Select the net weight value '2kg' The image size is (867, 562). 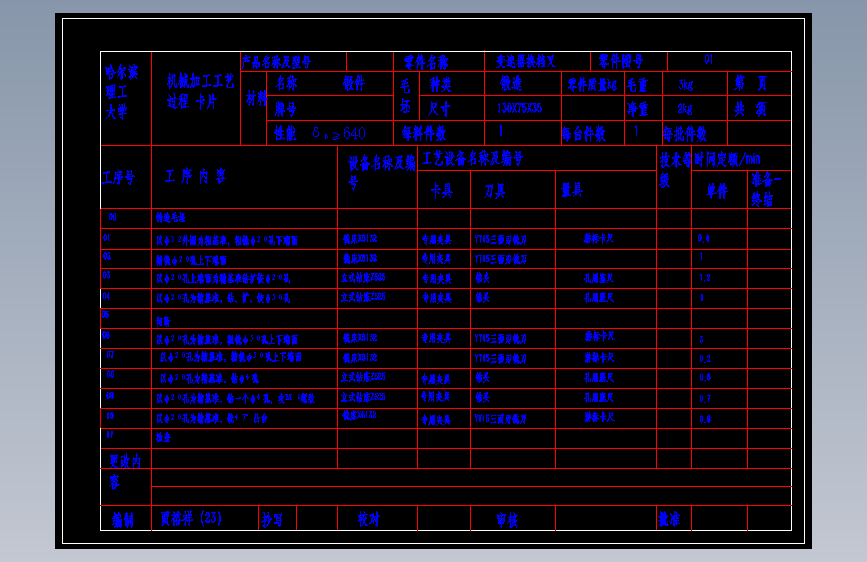tap(685, 108)
